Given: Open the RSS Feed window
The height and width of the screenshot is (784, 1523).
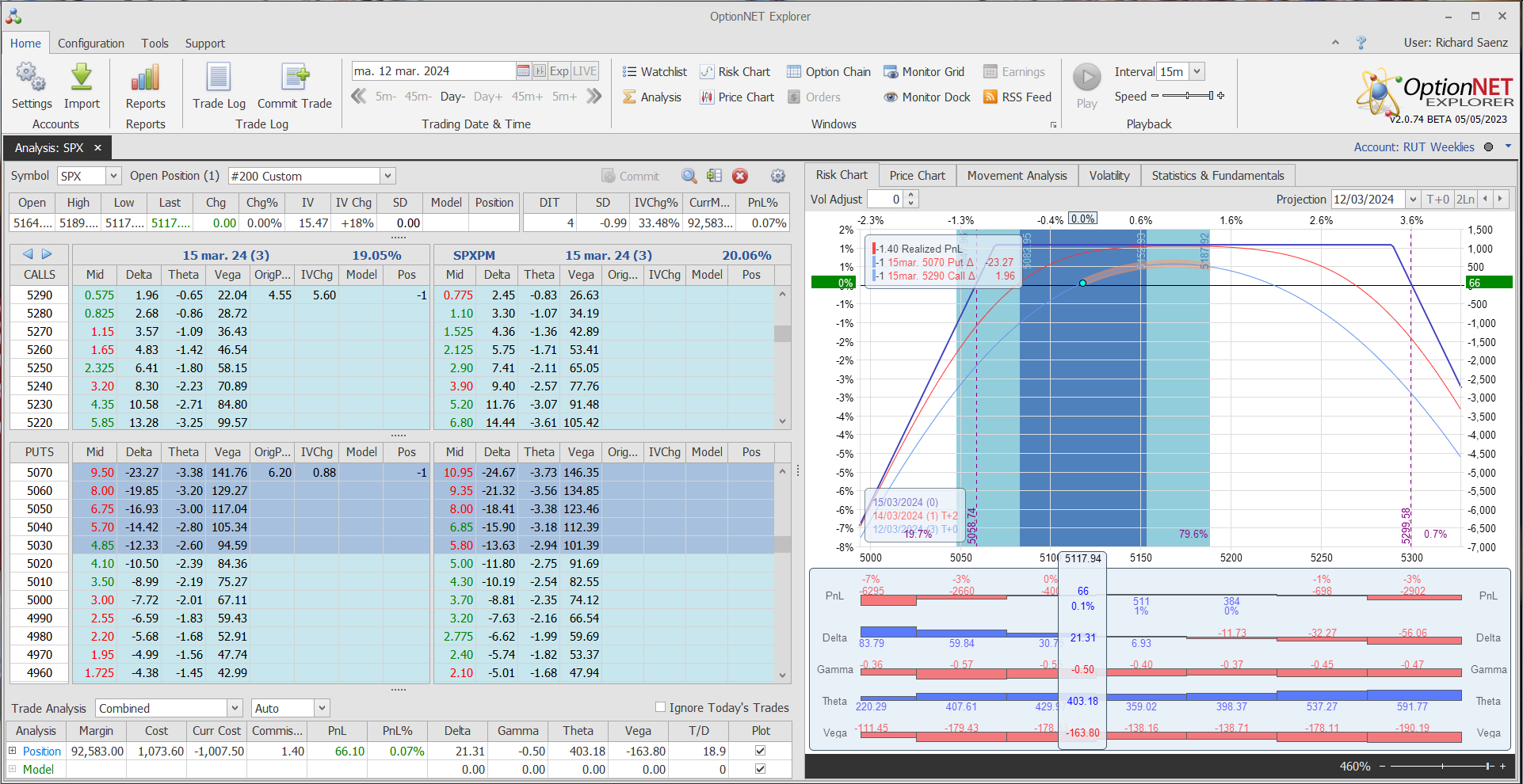Looking at the screenshot, I should point(1017,97).
